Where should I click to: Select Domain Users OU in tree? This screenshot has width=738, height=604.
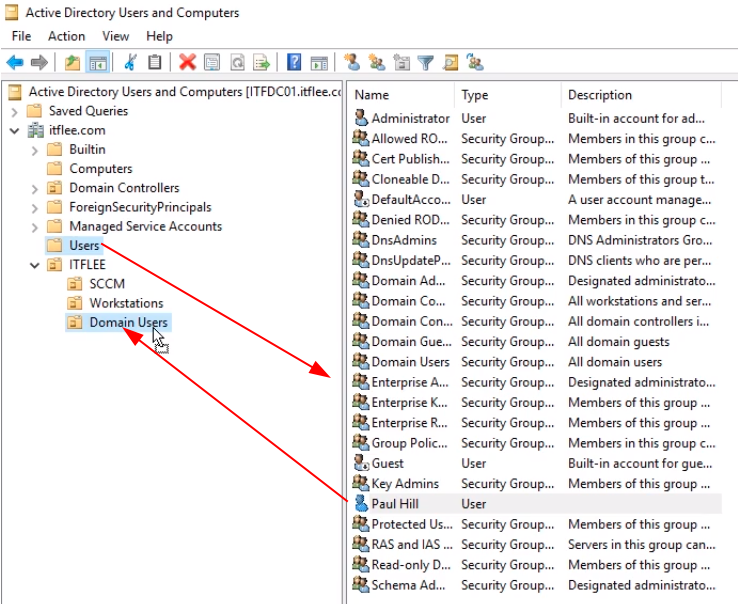tap(128, 322)
